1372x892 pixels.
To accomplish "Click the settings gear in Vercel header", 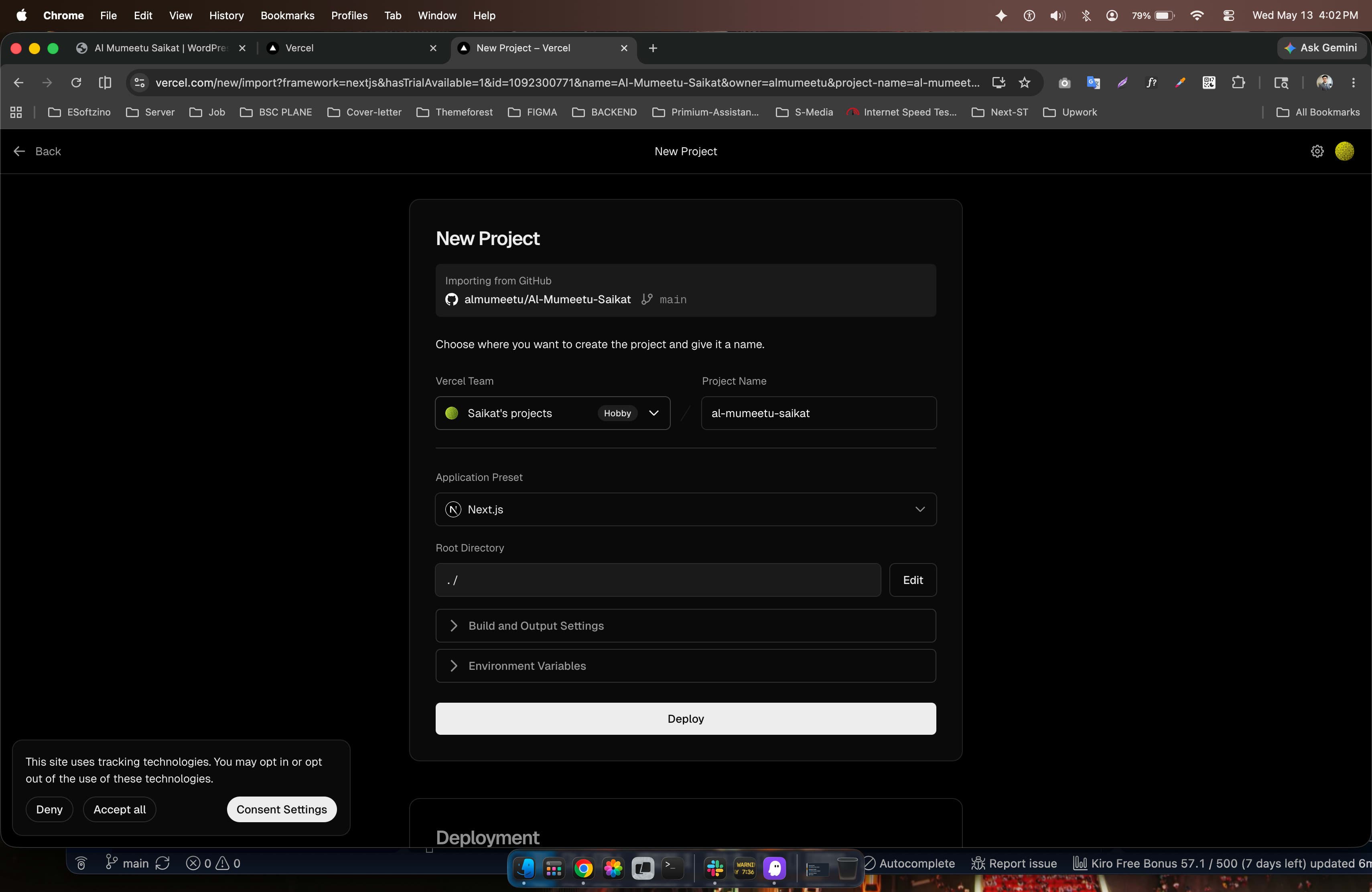I will [x=1317, y=151].
